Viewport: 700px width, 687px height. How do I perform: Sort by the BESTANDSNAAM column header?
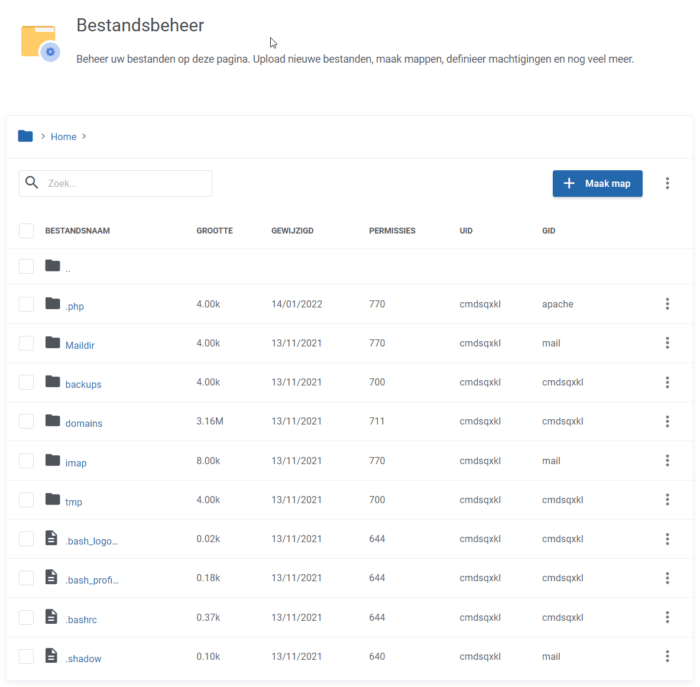[x=77, y=231]
